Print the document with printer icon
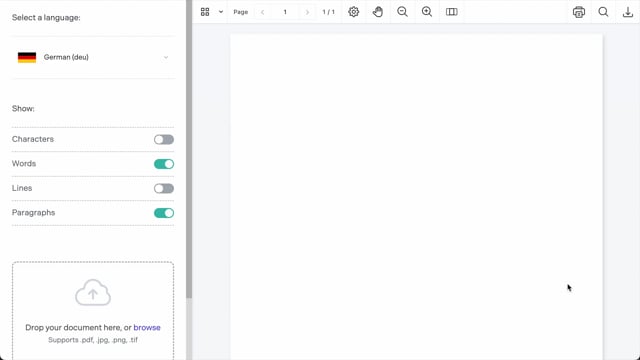This screenshot has height=360, width=640. [579, 12]
